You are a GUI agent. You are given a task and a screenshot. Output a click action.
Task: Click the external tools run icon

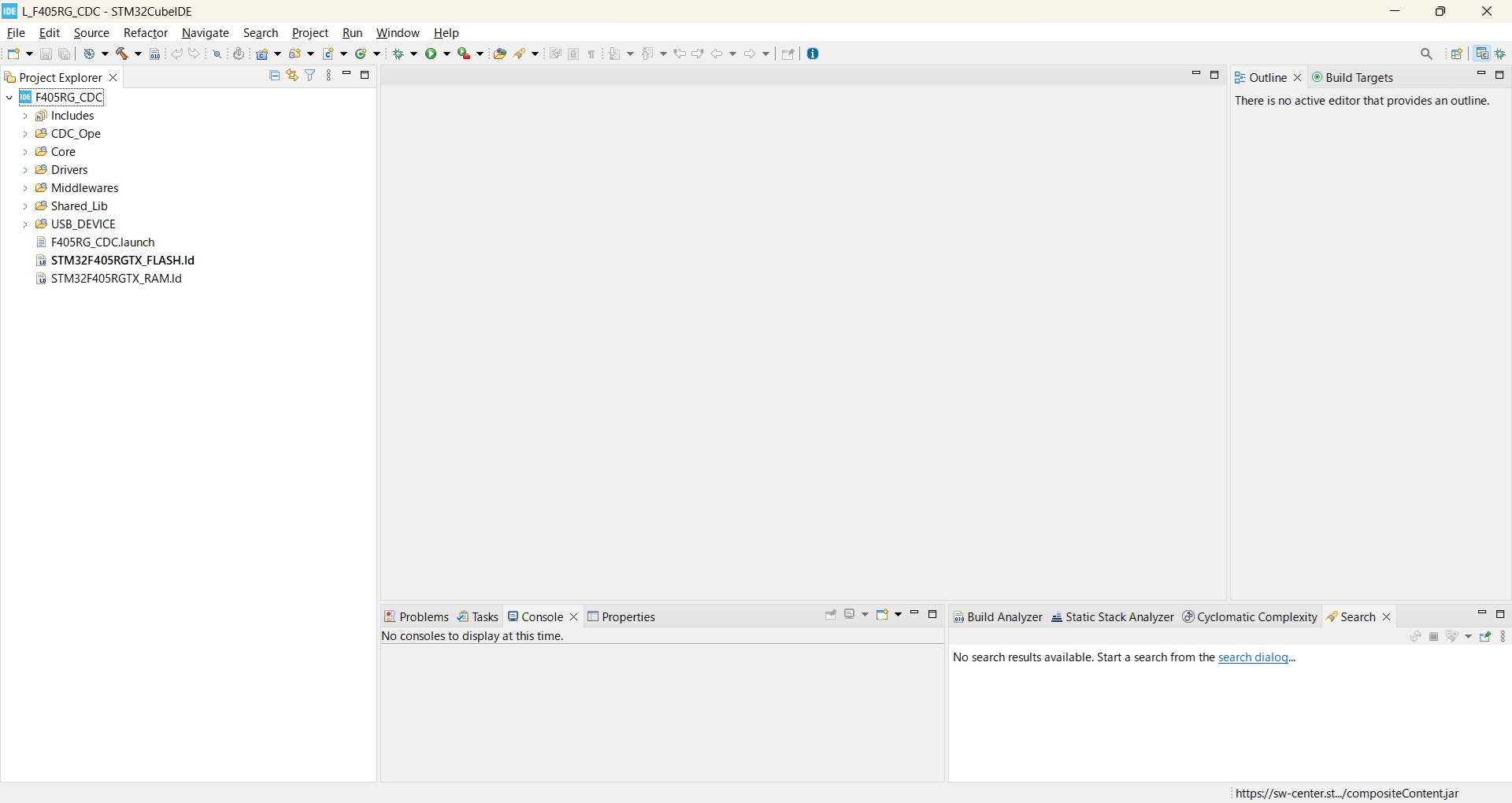(x=465, y=54)
